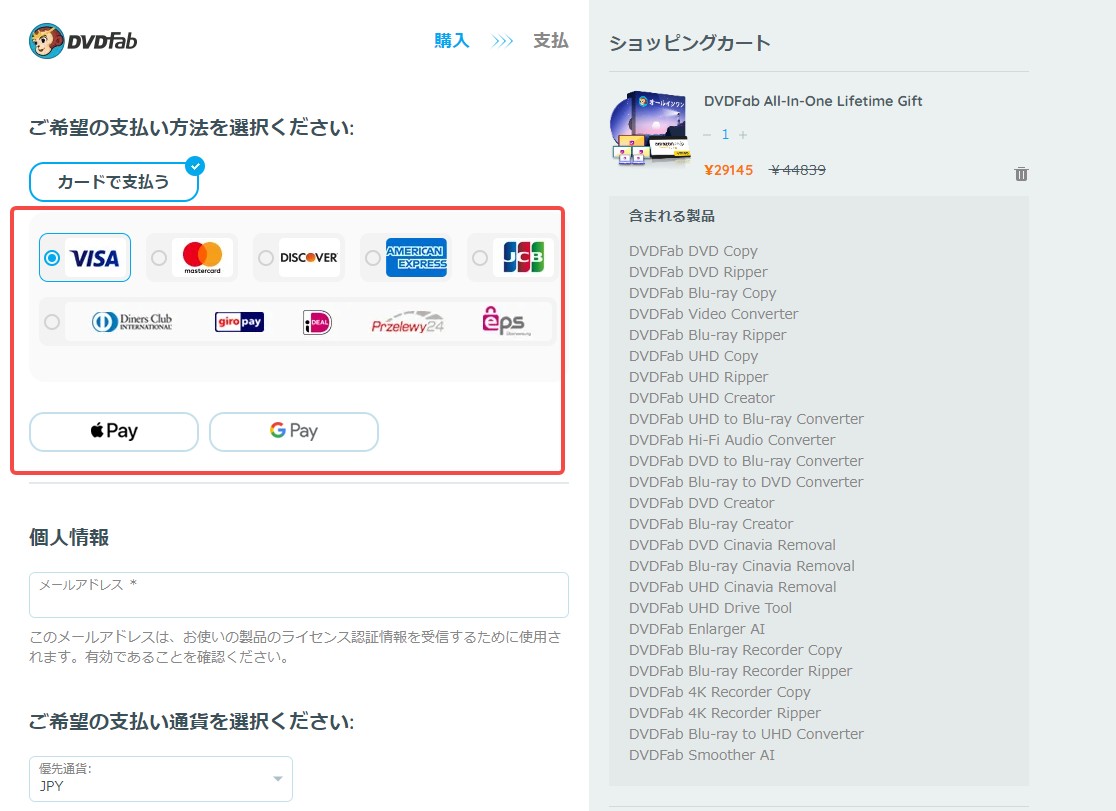Delete cart item with trash icon
Screen dimensions: 1116x811
point(1021,174)
